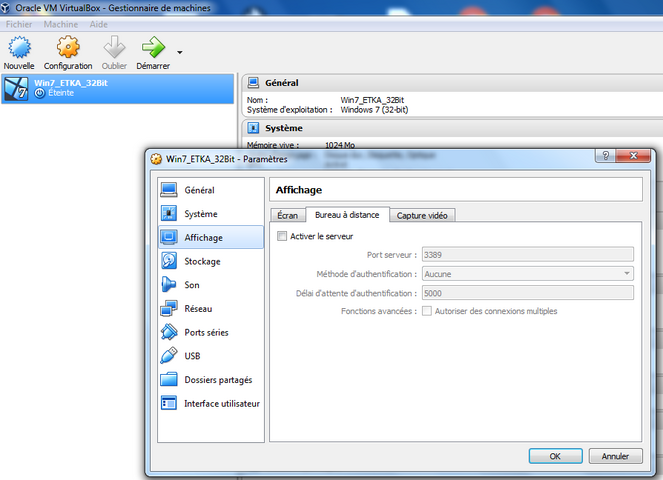Switch to the Capture vidéo tab

click(x=422, y=215)
